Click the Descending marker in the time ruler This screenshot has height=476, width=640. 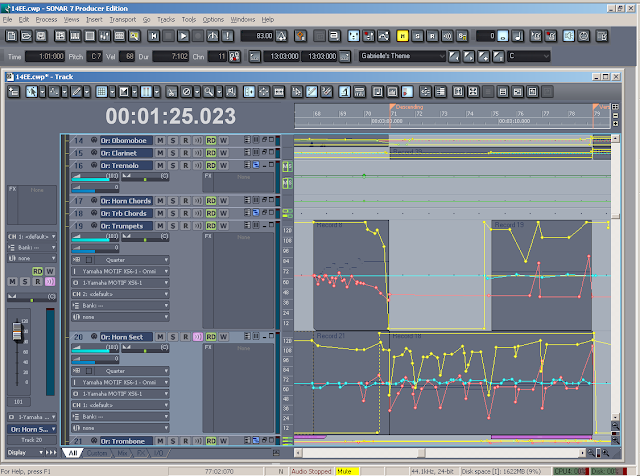(x=407, y=107)
